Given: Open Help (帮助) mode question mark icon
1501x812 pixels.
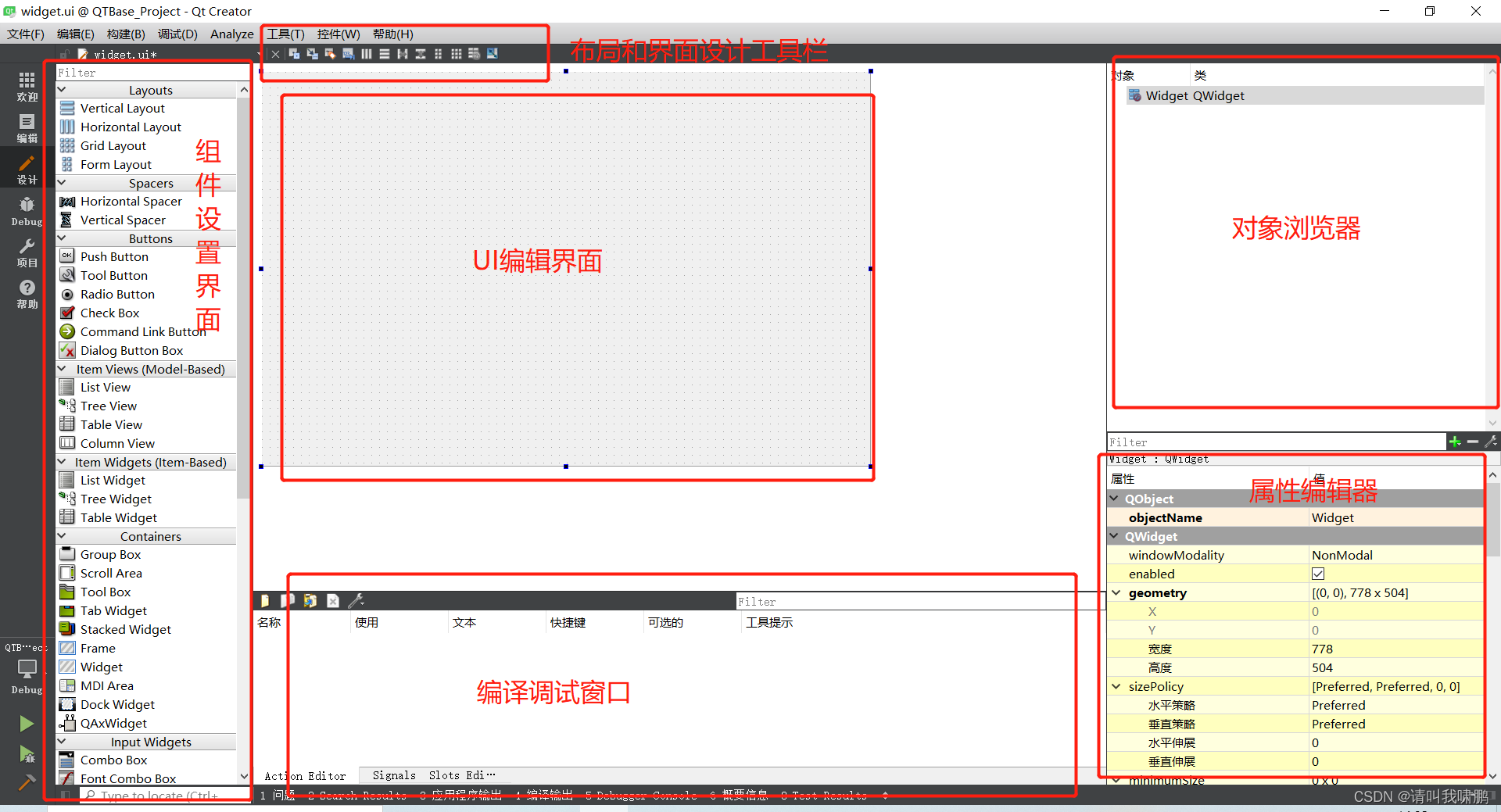Looking at the screenshot, I should [27, 294].
